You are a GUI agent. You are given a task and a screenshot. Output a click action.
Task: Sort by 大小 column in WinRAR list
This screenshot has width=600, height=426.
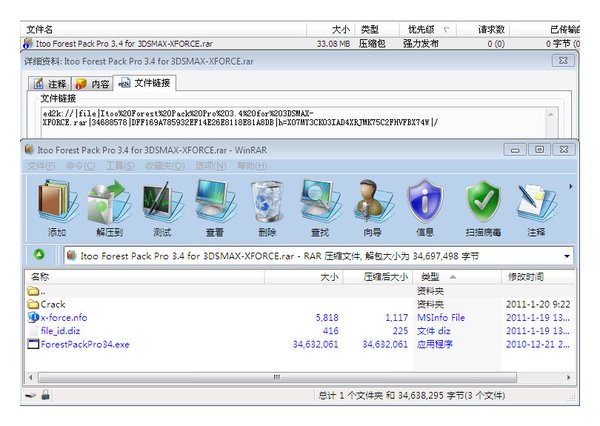click(x=303, y=277)
